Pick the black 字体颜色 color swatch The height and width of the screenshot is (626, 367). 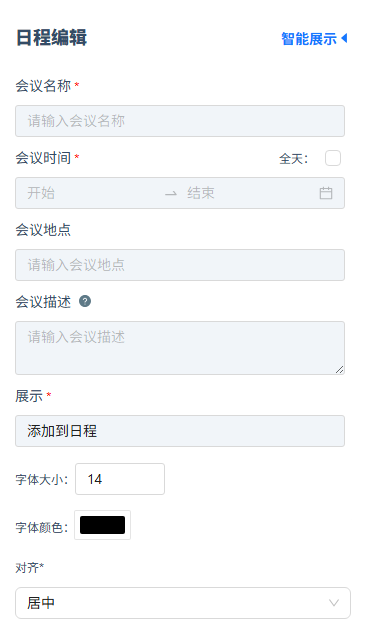pyautogui.click(x=102, y=525)
